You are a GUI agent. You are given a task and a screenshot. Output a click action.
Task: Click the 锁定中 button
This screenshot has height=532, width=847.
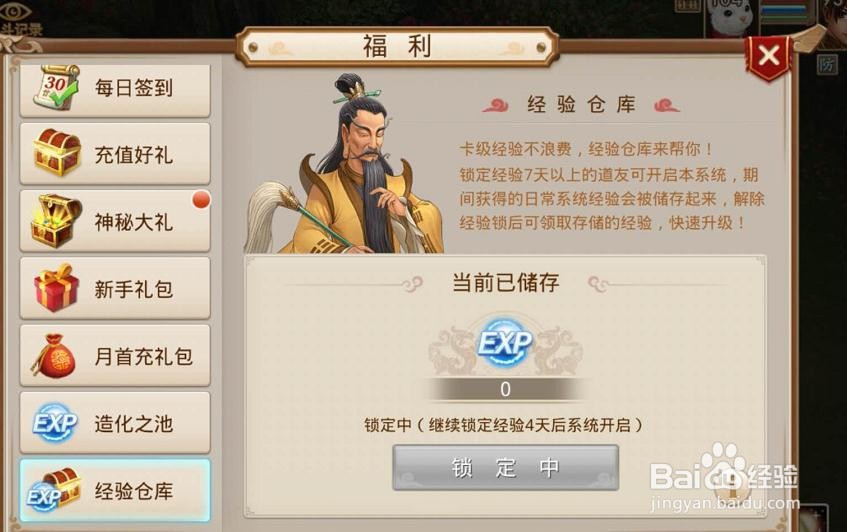coord(506,468)
